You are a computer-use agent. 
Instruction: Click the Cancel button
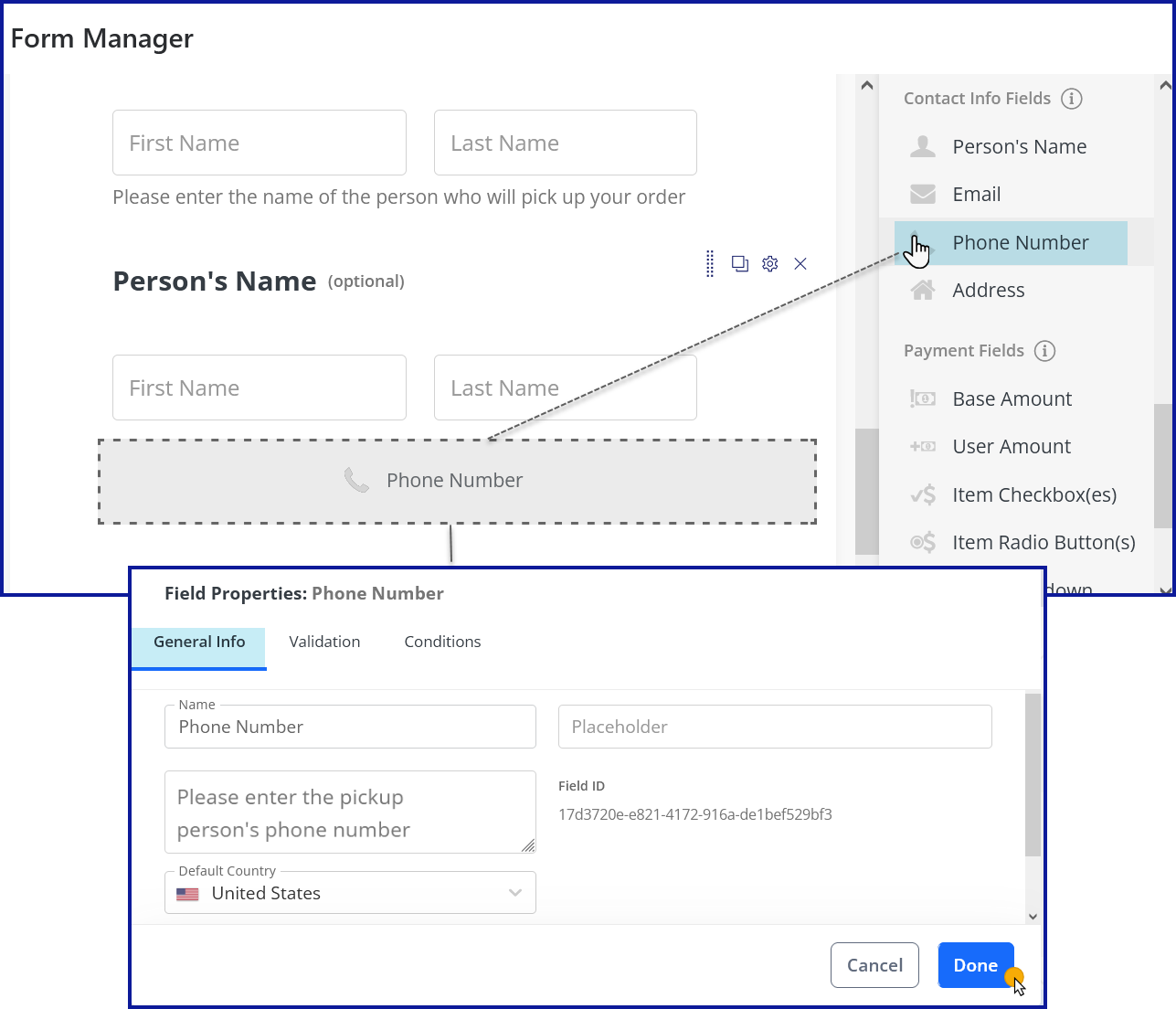[874, 965]
